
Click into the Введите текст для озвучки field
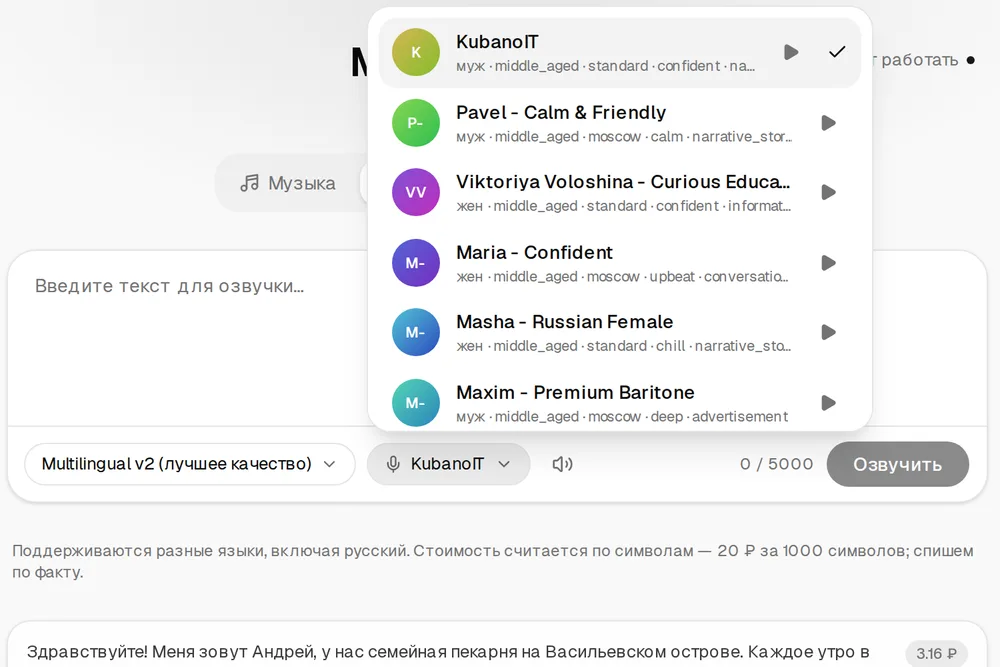[x=188, y=338]
